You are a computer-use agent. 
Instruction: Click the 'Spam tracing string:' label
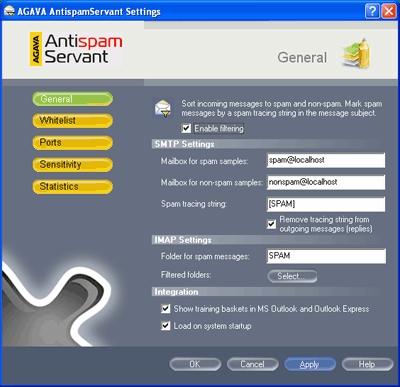pyautogui.click(x=194, y=204)
